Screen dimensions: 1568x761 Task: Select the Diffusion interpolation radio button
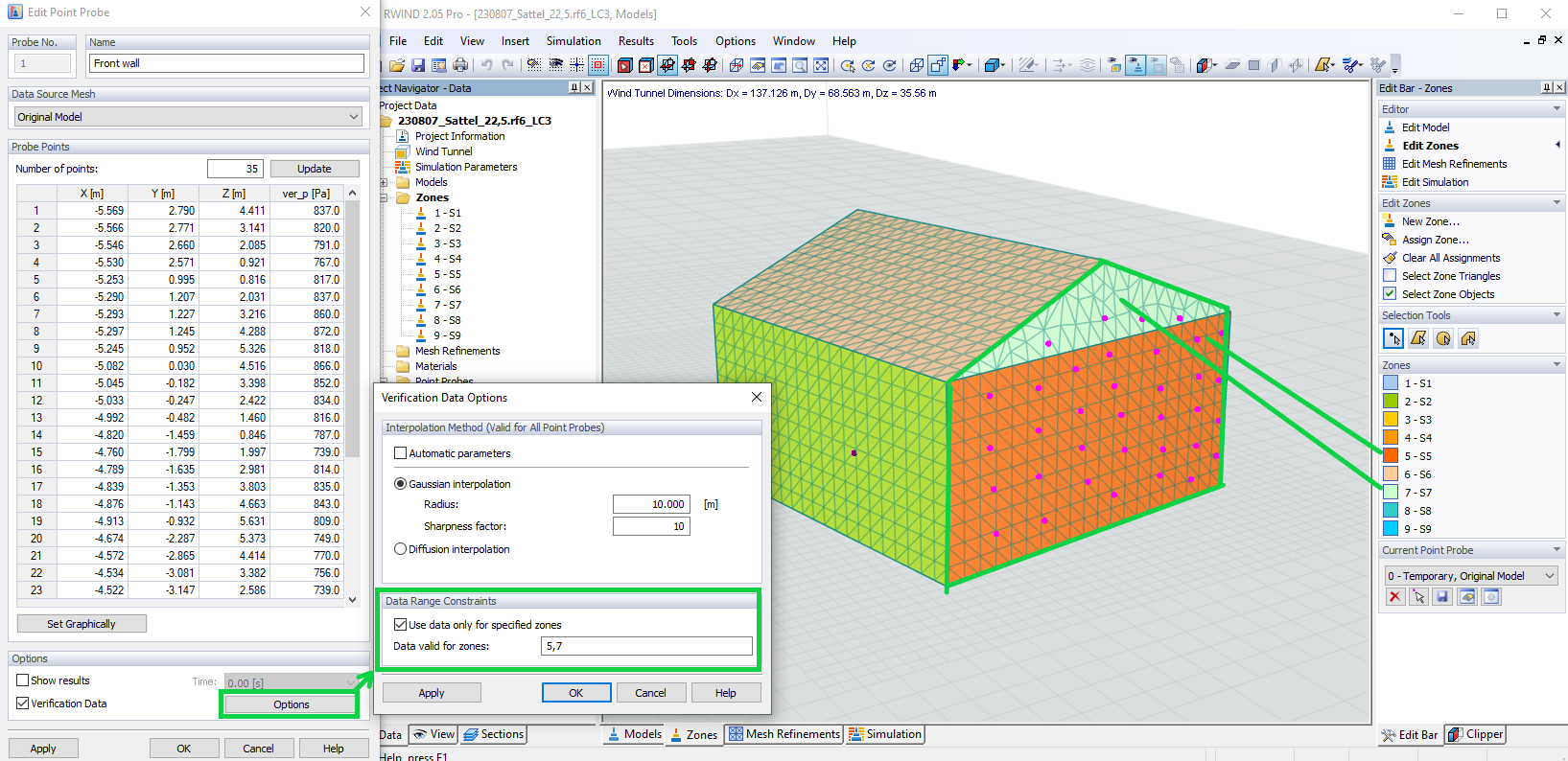pos(401,549)
